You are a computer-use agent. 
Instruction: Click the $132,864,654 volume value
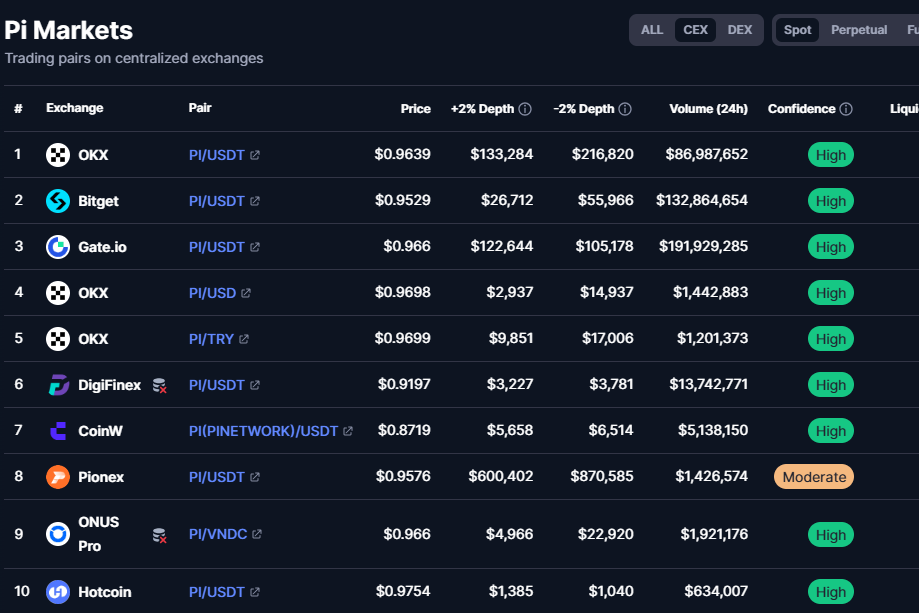click(x=702, y=200)
